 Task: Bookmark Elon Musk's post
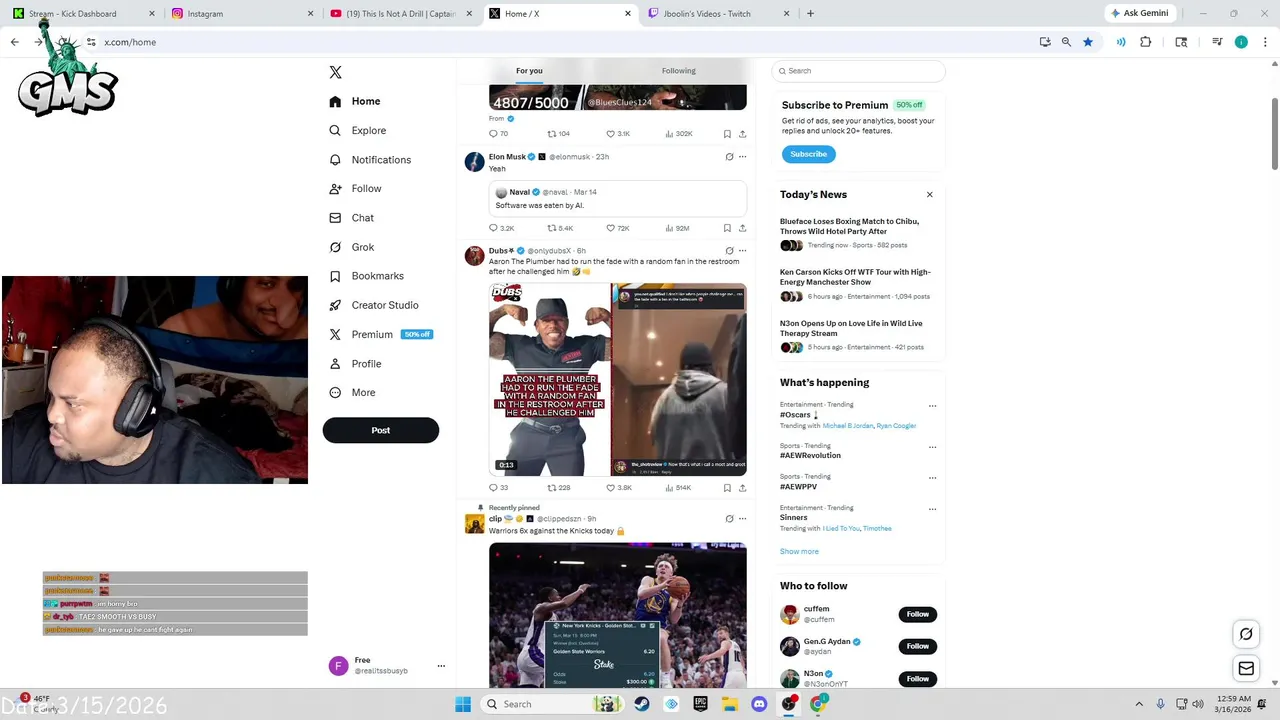(x=727, y=228)
